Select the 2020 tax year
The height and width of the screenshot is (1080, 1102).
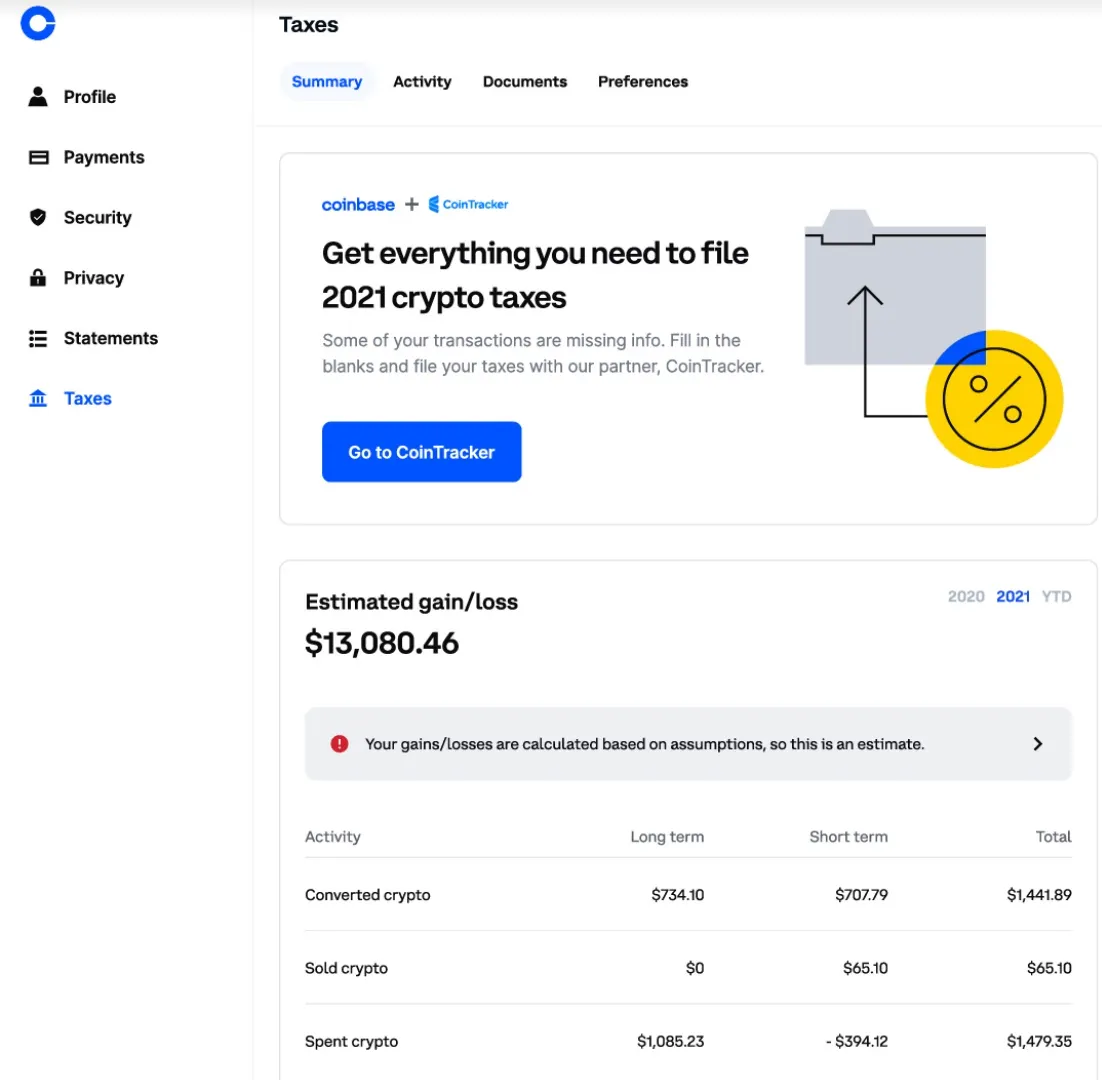click(965, 597)
